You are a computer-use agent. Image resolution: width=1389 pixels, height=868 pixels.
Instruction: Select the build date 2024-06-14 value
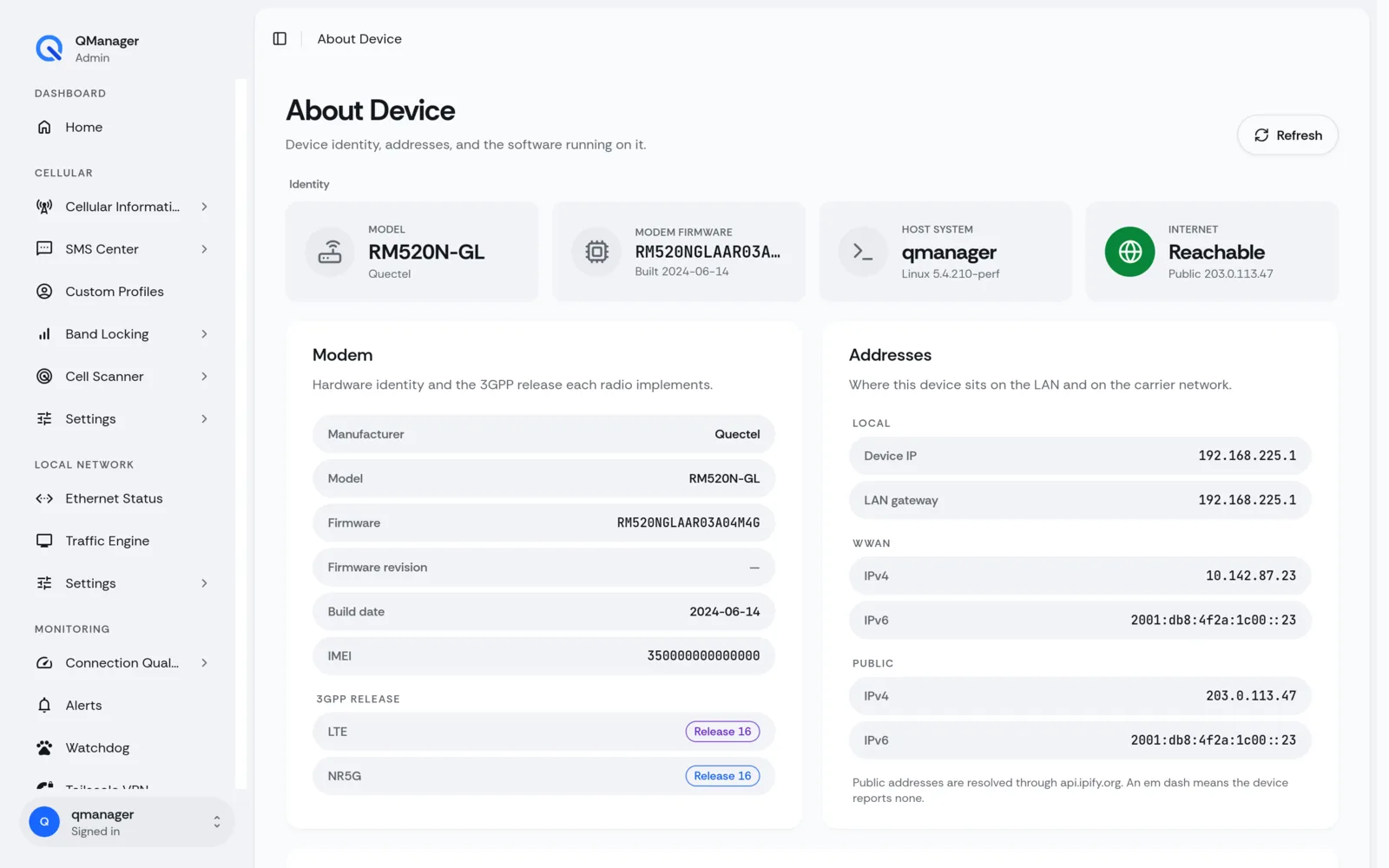725,612
